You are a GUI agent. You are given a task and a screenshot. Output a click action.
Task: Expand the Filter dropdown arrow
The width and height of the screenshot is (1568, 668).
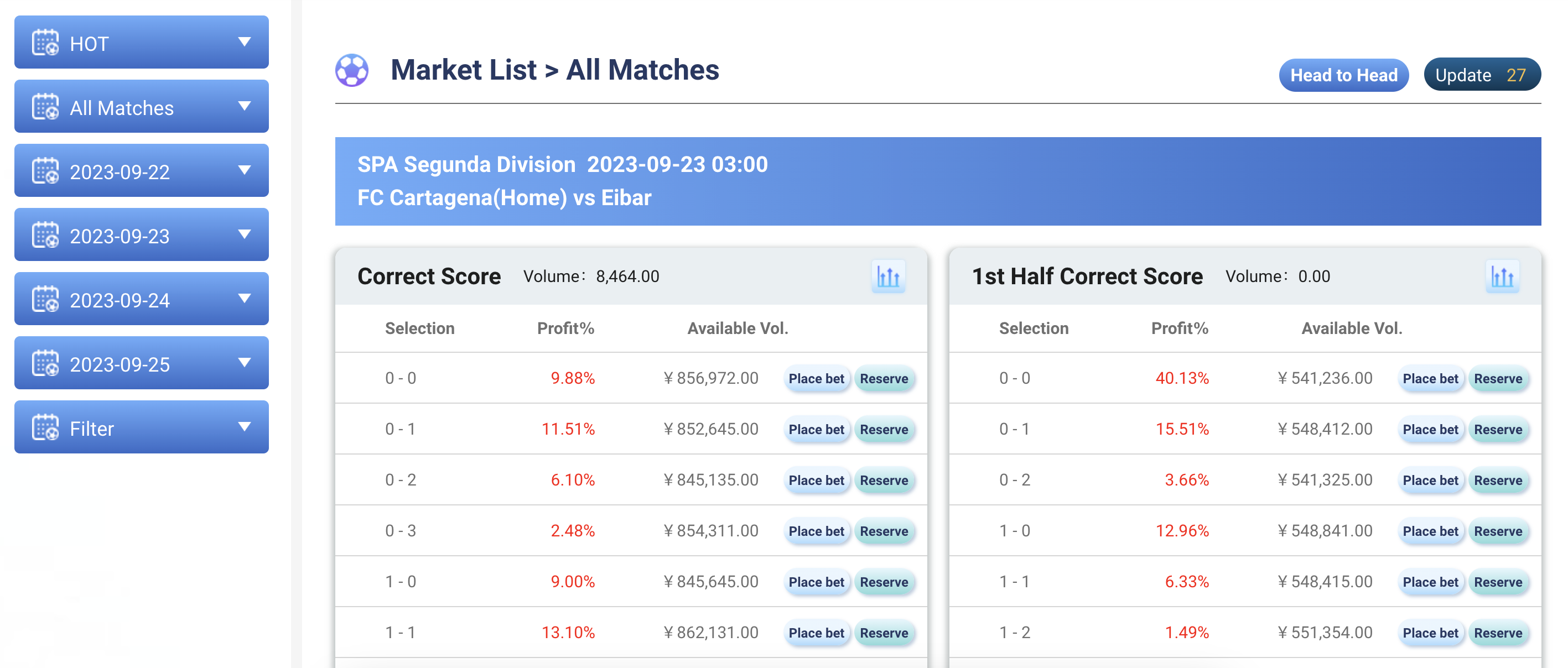[x=245, y=427]
